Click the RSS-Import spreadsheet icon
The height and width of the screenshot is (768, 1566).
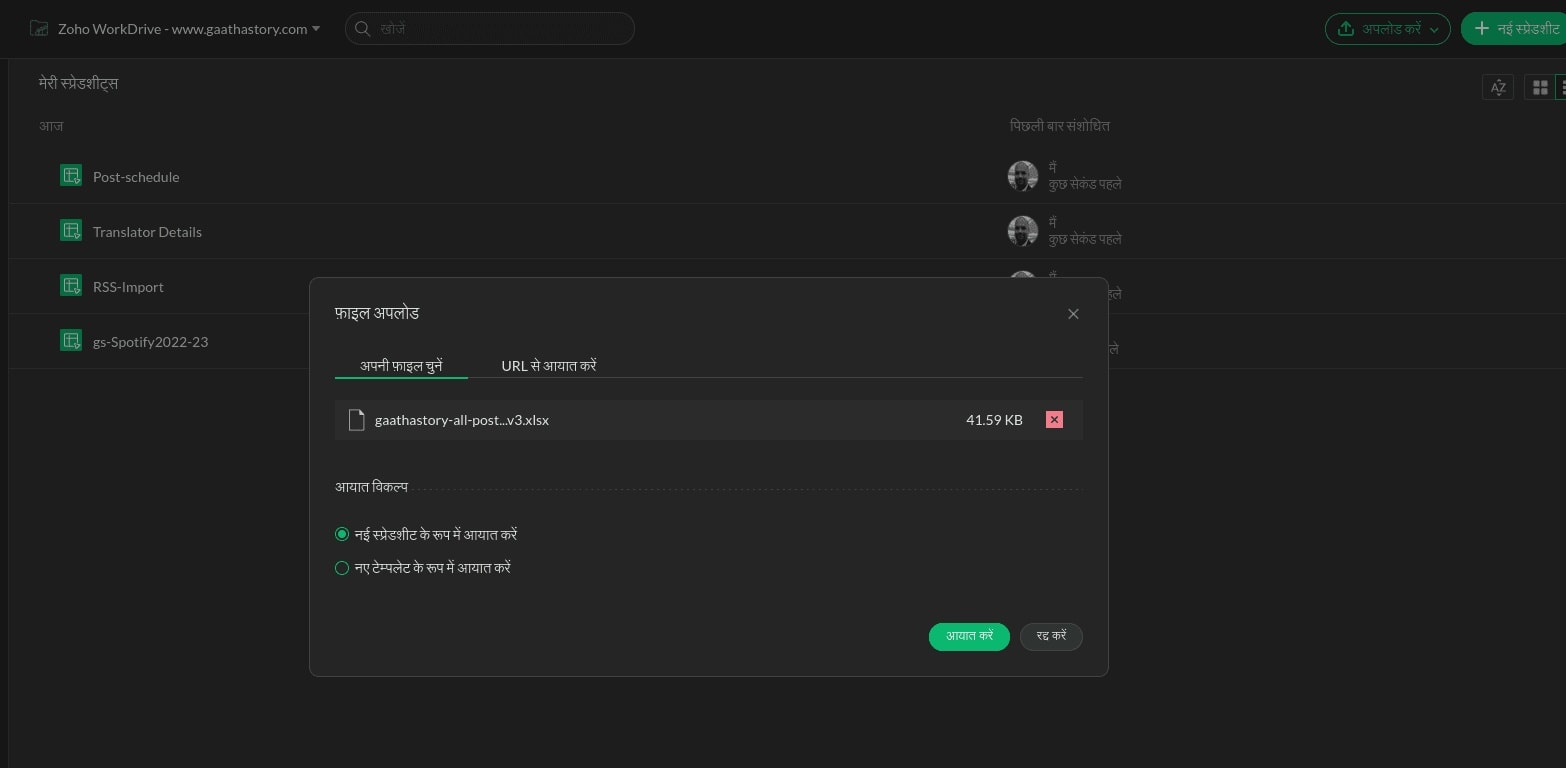(71, 286)
